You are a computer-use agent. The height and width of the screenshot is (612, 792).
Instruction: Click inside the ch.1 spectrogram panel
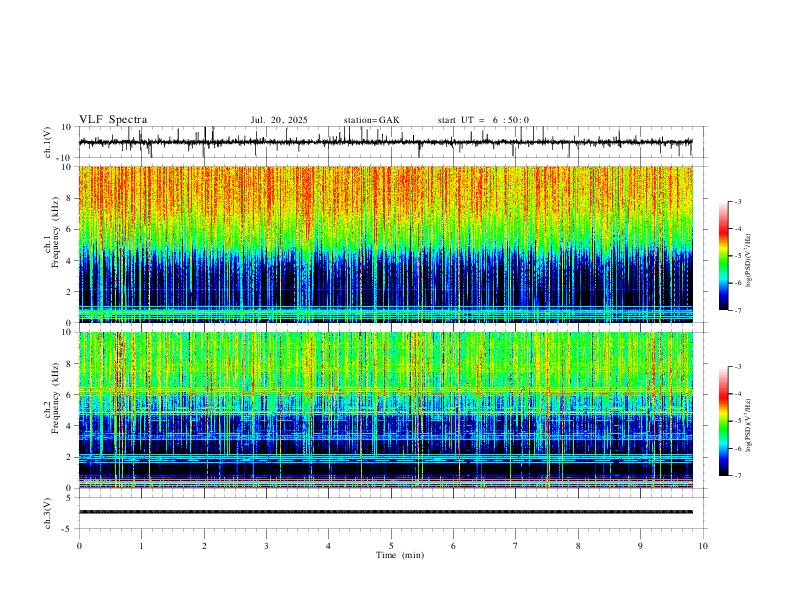pos(385,244)
